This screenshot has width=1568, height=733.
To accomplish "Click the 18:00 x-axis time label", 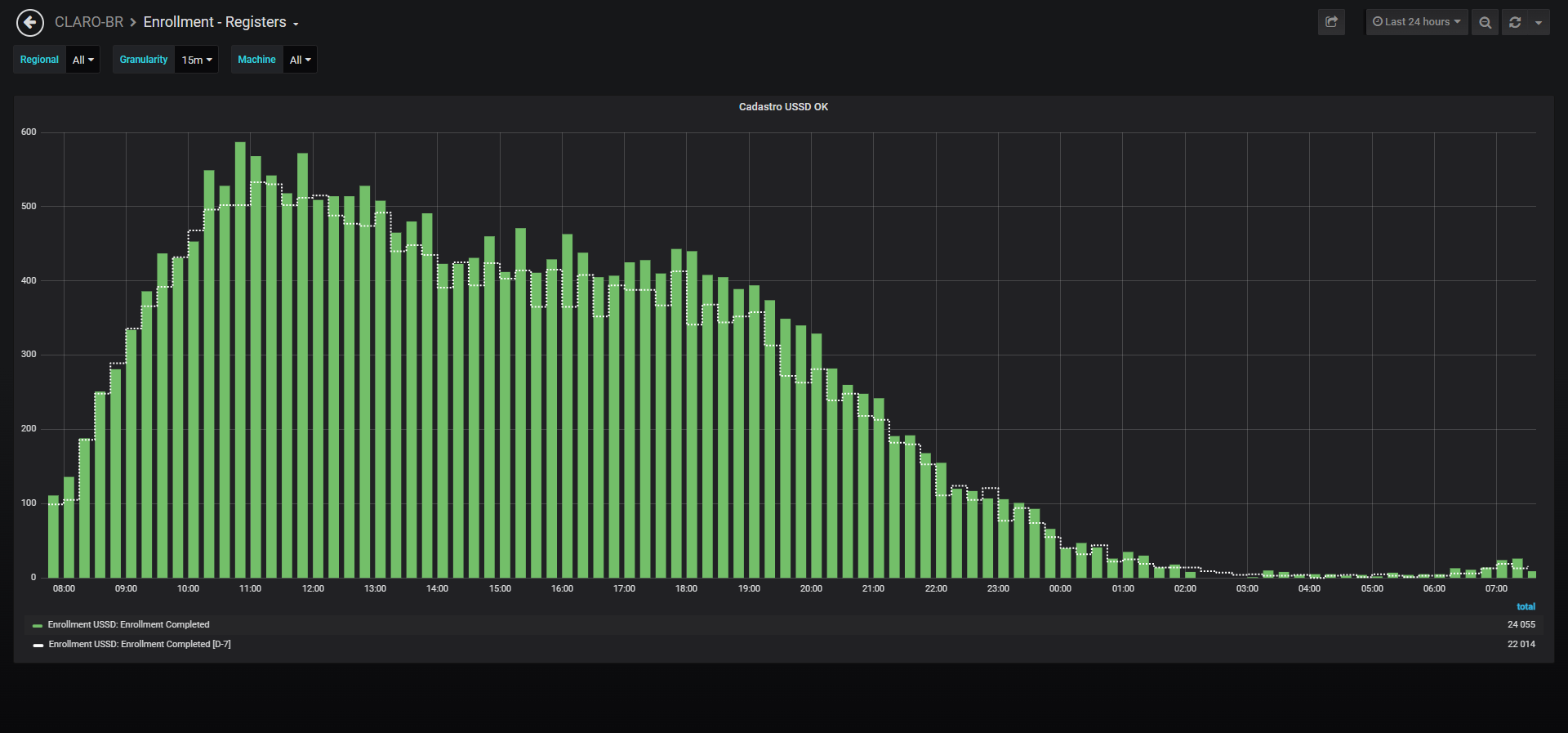I will tap(686, 588).
